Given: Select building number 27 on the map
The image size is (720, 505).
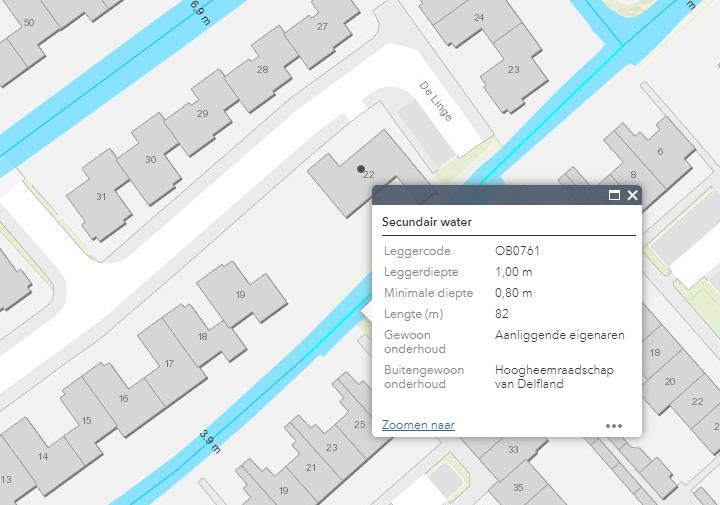Looking at the screenshot, I should 322,26.
